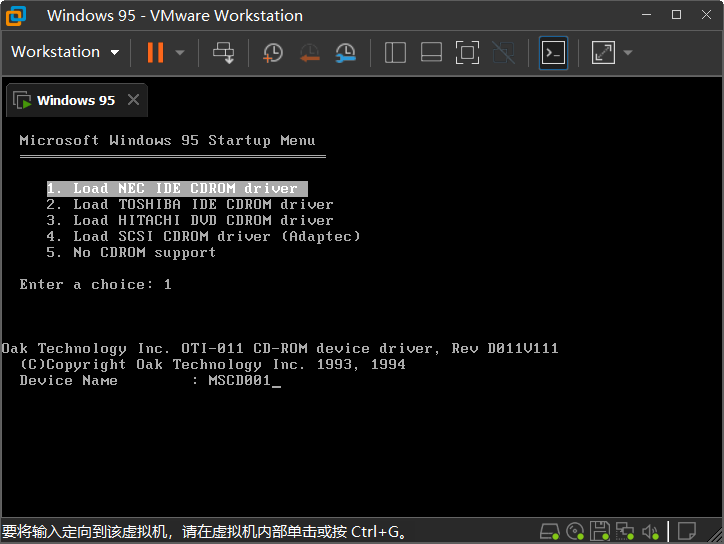Click the Enter a choice prompt

[x=96, y=284]
